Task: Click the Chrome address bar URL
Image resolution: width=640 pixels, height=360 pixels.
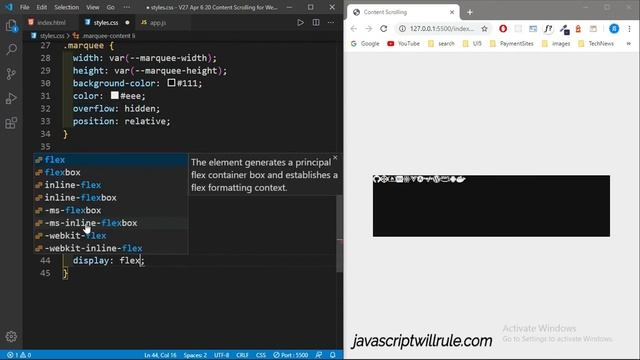Action: click(442, 29)
